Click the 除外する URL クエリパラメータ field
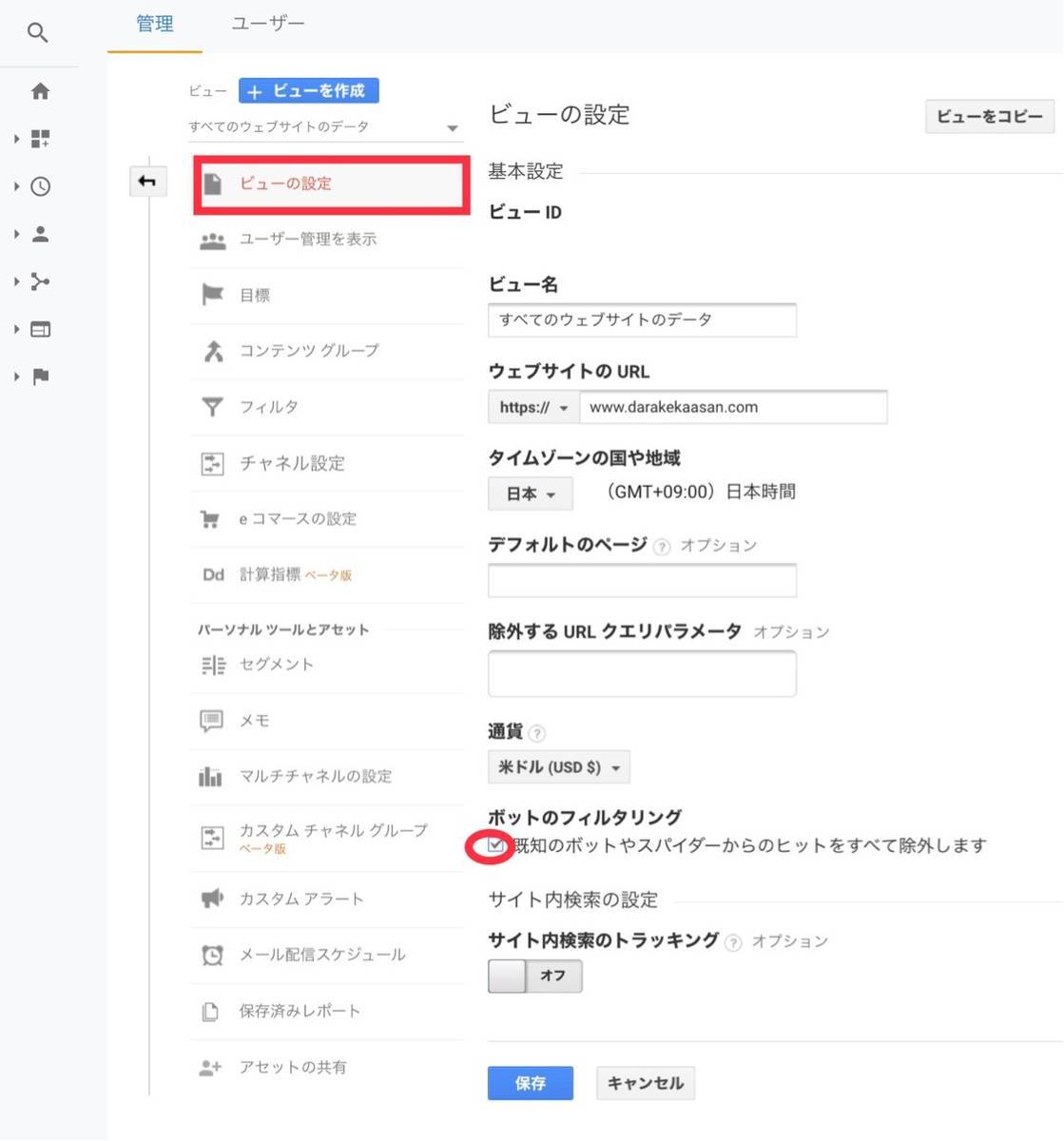The width and height of the screenshot is (1064, 1141). pos(642,674)
